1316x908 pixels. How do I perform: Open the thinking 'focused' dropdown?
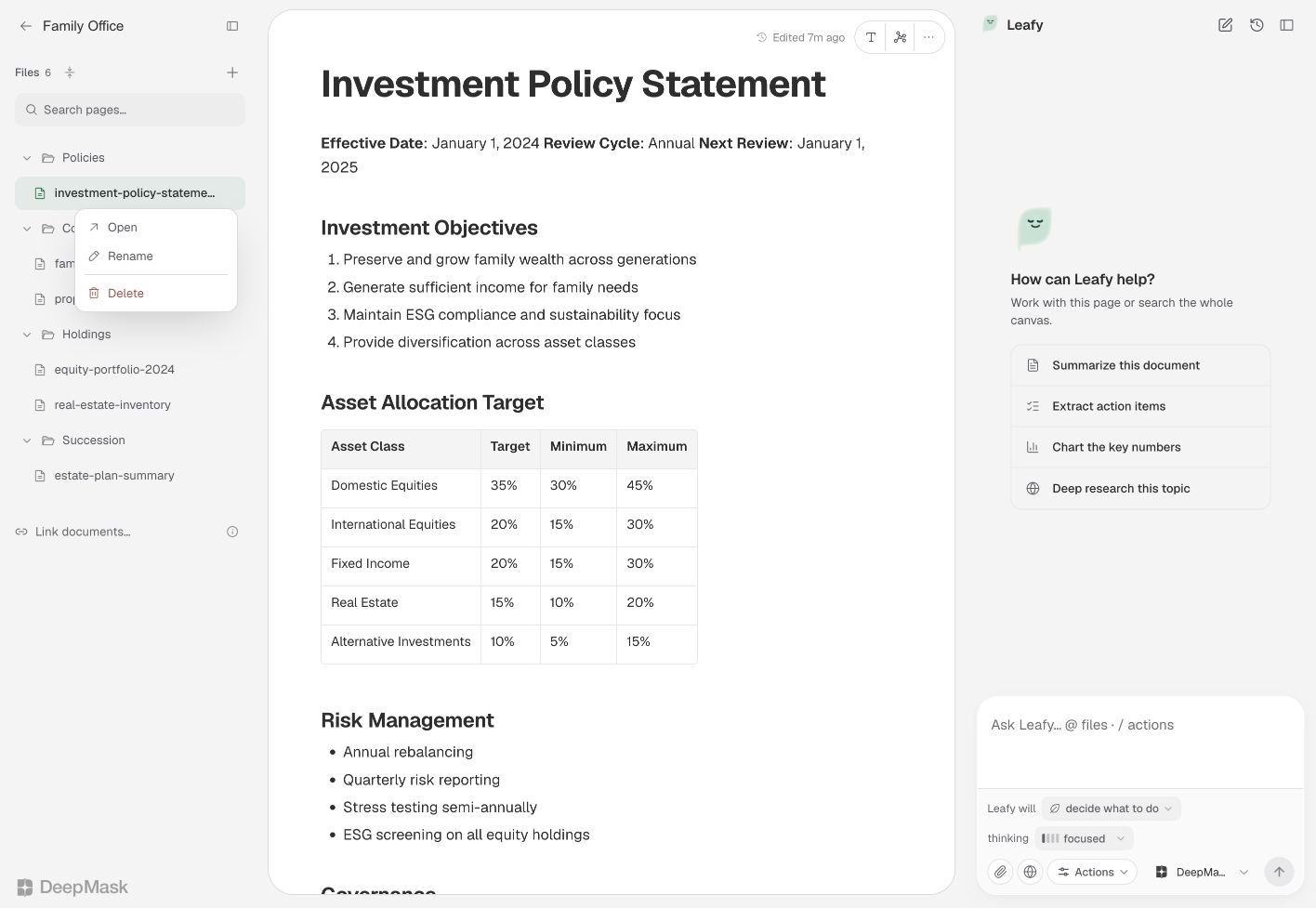tap(1084, 838)
